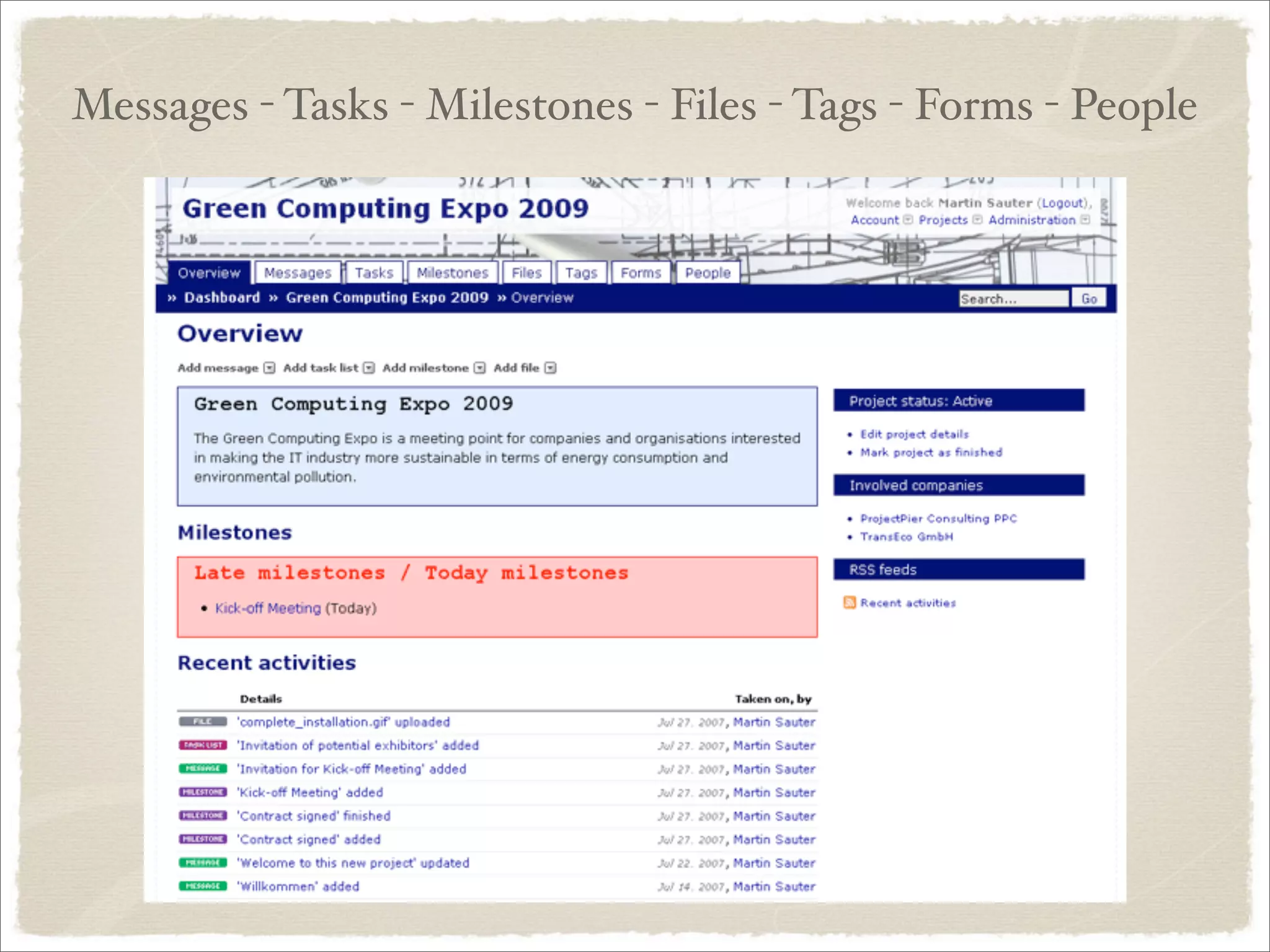Image resolution: width=1270 pixels, height=952 pixels.
Task: Expand the Add message dropdown arrow
Action: [x=269, y=368]
